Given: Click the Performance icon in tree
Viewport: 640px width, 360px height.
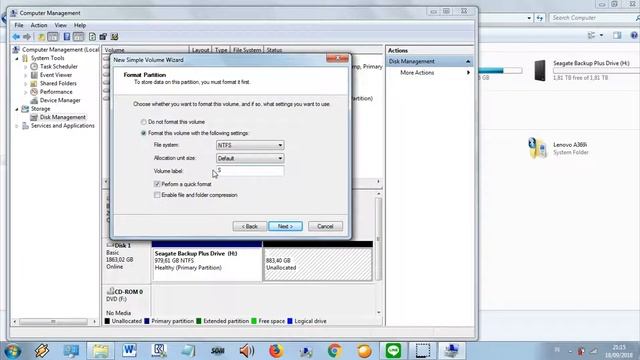Looking at the screenshot, I should (34, 92).
